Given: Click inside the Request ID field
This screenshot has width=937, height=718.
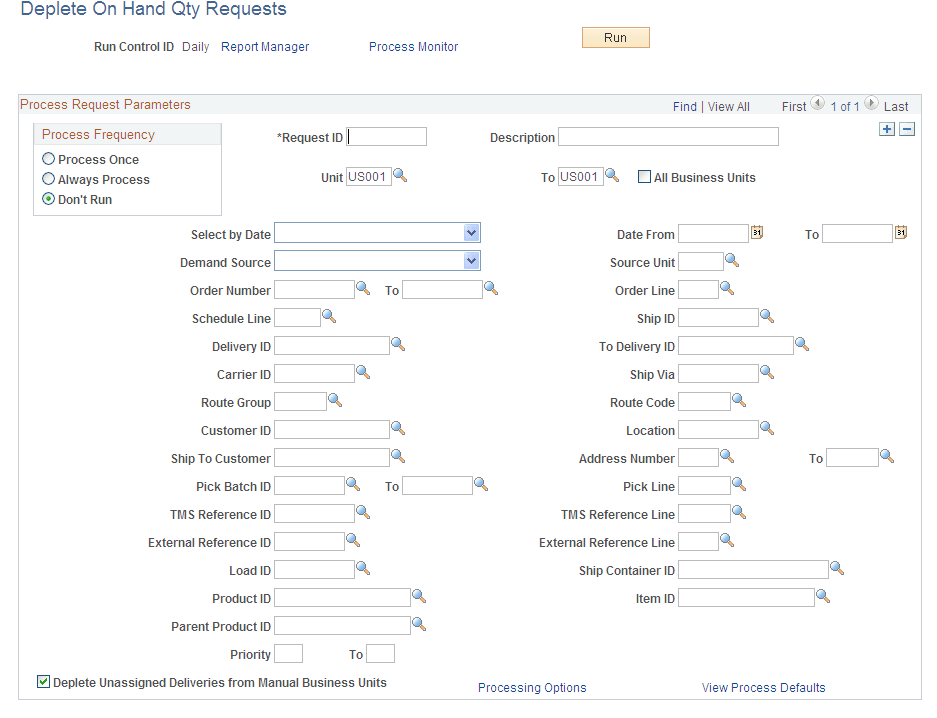Looking at the screenshot, I should coord(386,136).
